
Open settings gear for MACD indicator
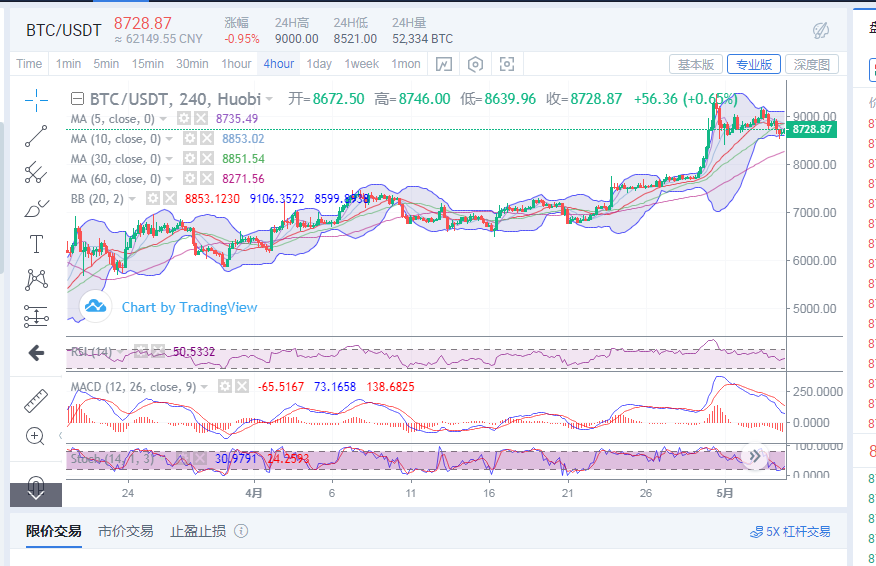[x=225, y=387]
